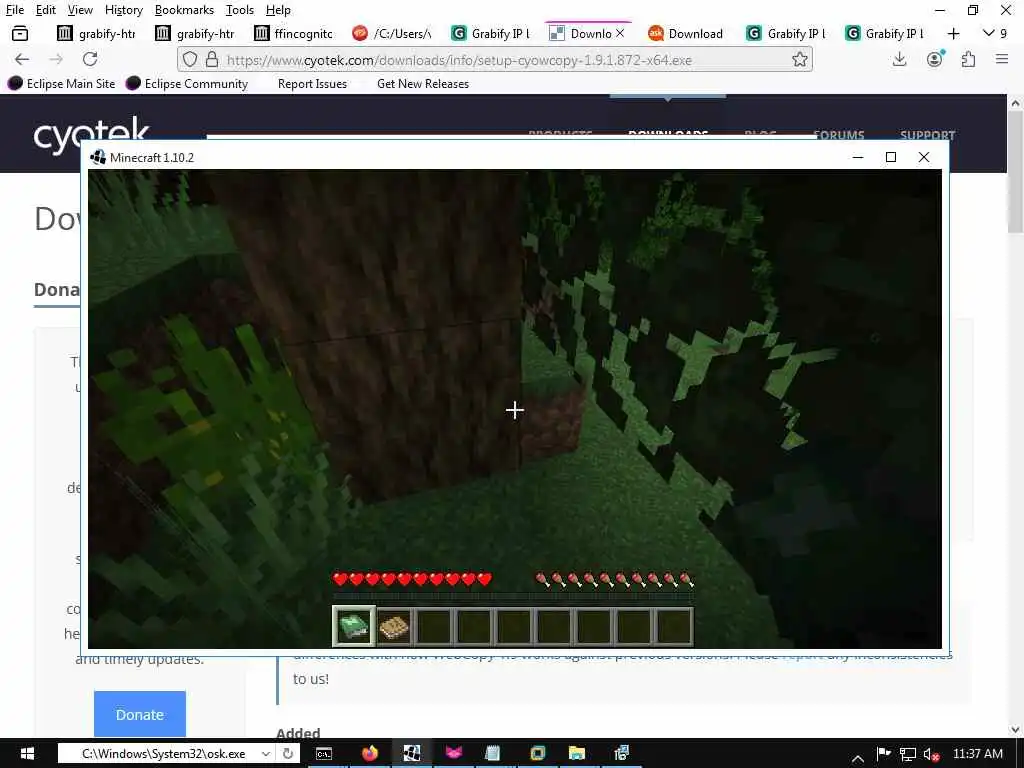Open the Firefox account icon
This screenshot has width=1024, height=768.
tap(935, 59)
